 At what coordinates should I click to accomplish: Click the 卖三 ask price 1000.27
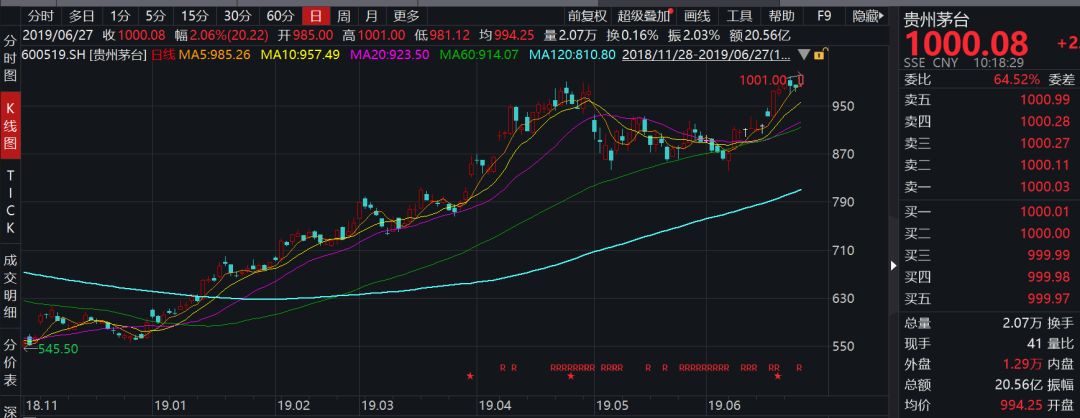tap(1047, 143)
